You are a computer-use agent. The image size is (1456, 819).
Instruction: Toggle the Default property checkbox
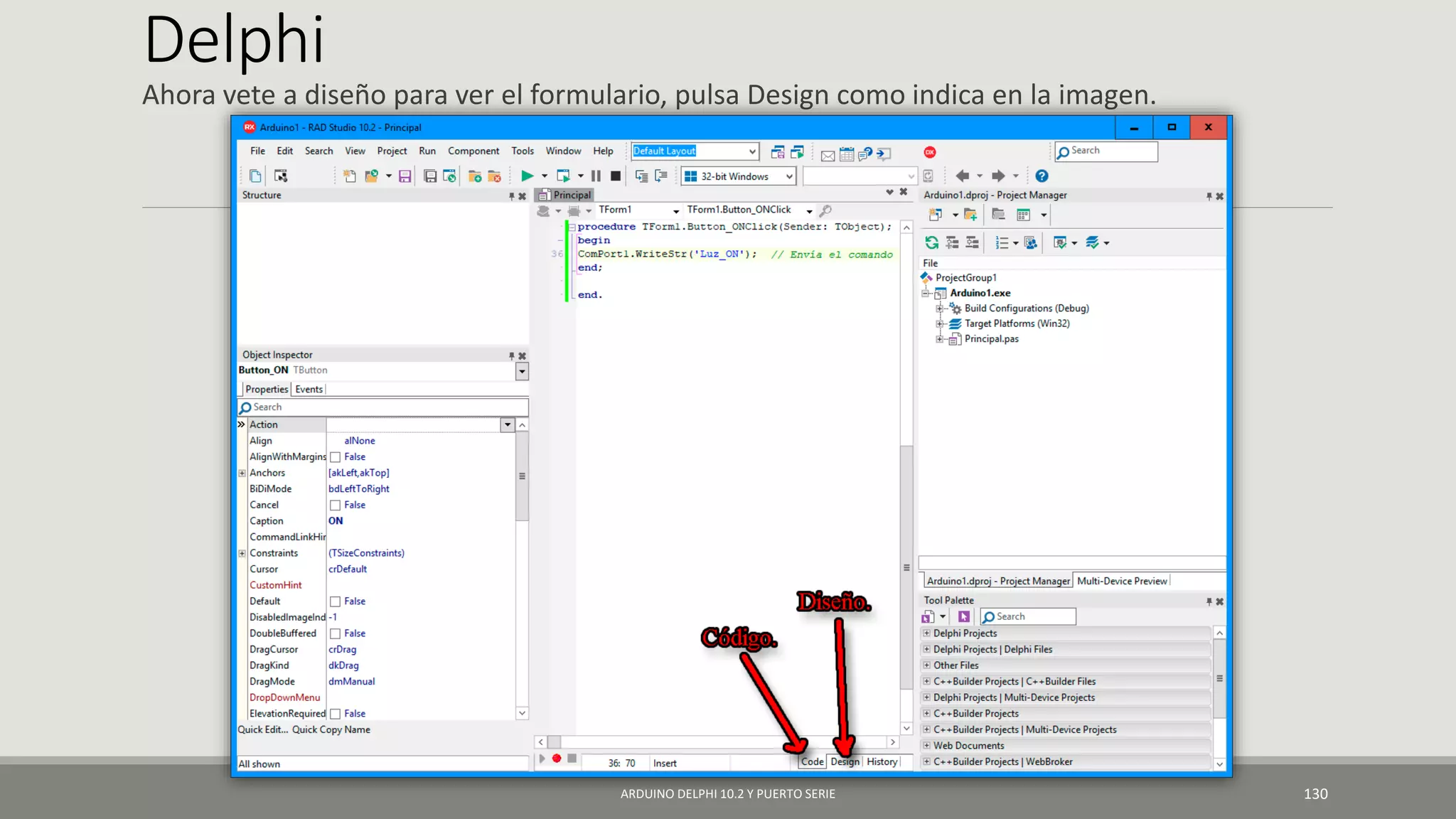(335, 601)
